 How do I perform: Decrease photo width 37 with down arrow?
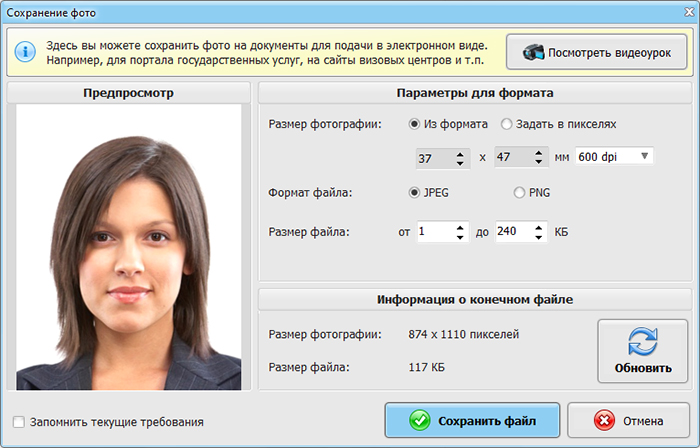[x=460, y=164]
